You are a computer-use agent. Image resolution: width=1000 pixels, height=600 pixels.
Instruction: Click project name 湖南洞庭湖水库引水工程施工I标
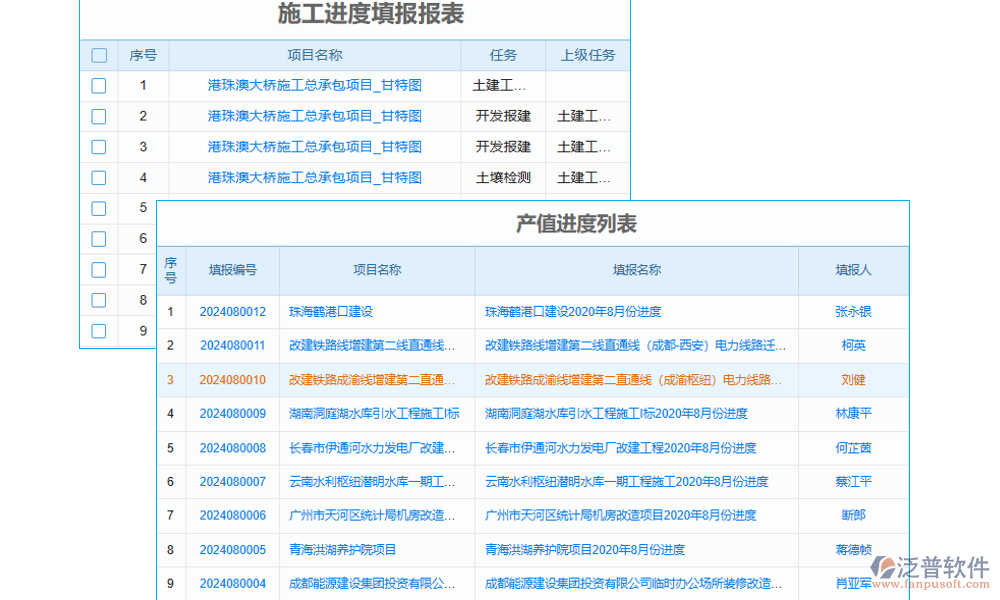[x=374, y=414]
